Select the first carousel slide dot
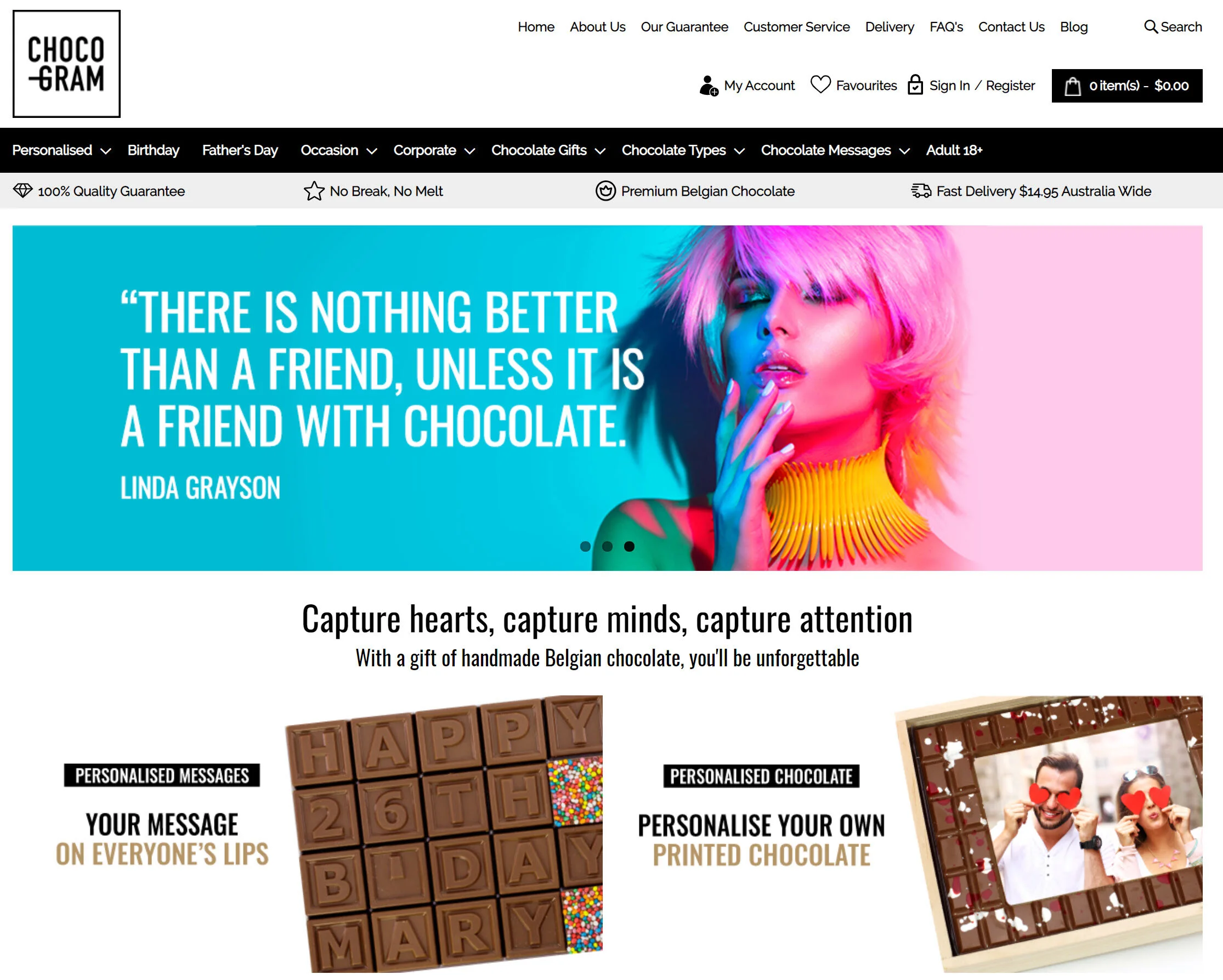1223x980 pixels. (x=585, y=546)
